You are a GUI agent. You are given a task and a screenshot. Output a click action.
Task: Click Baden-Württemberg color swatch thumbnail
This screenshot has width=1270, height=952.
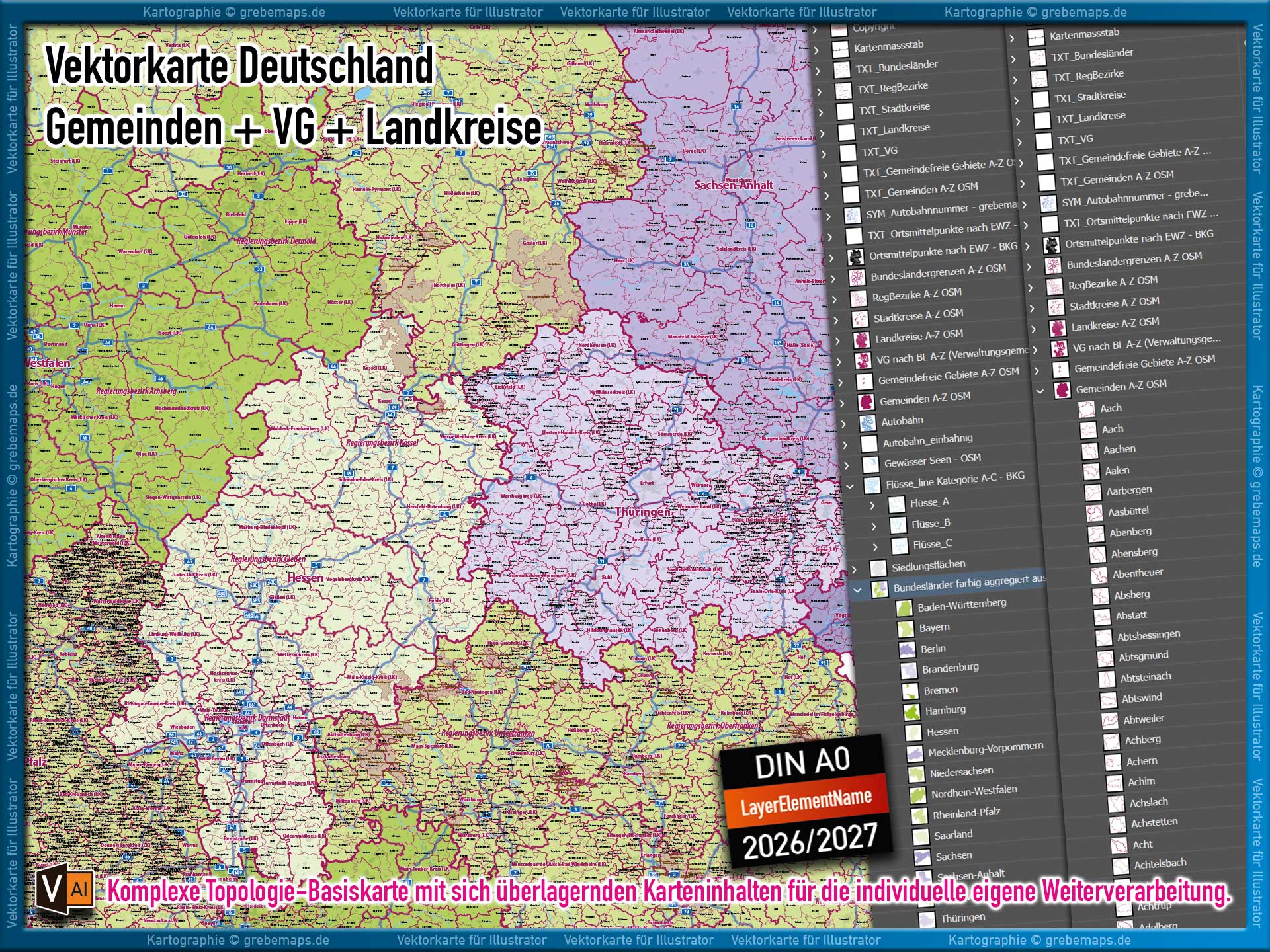point(904,609)
